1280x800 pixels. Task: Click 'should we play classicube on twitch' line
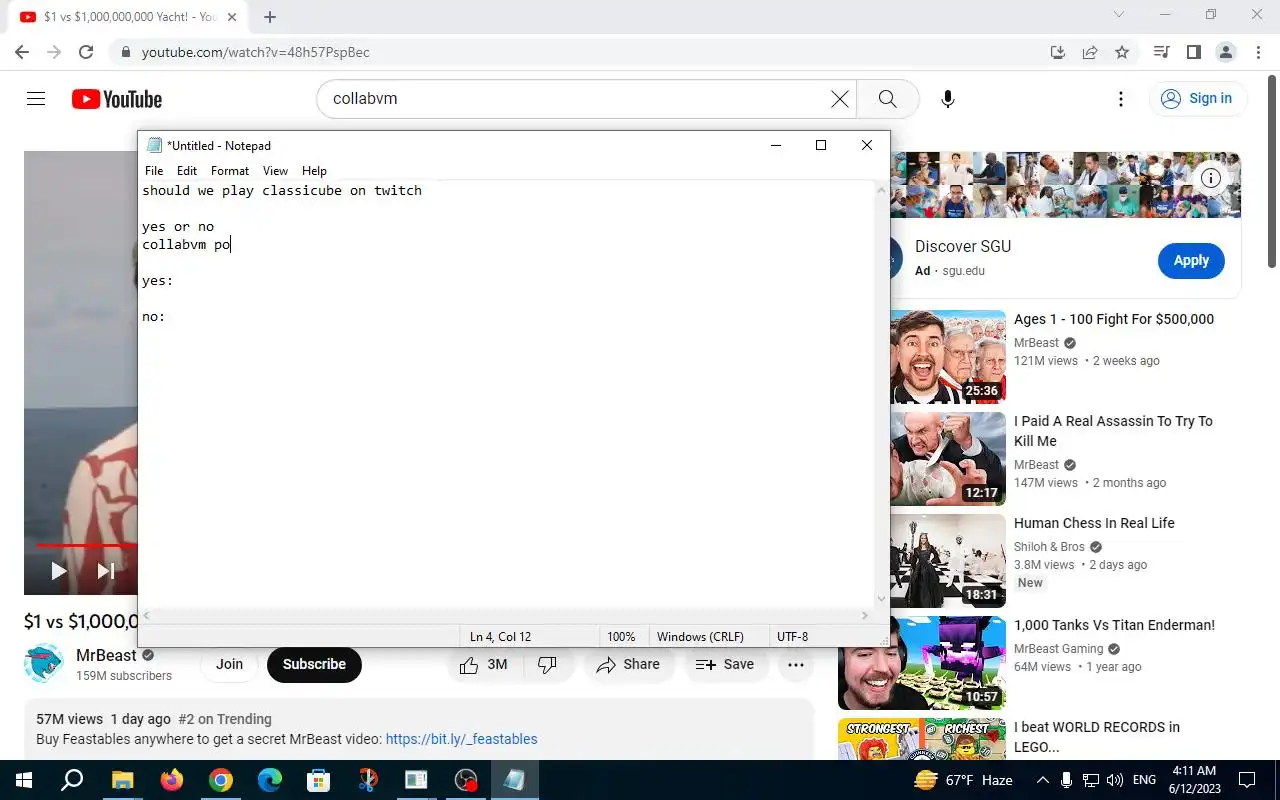(x=282, y=191)
